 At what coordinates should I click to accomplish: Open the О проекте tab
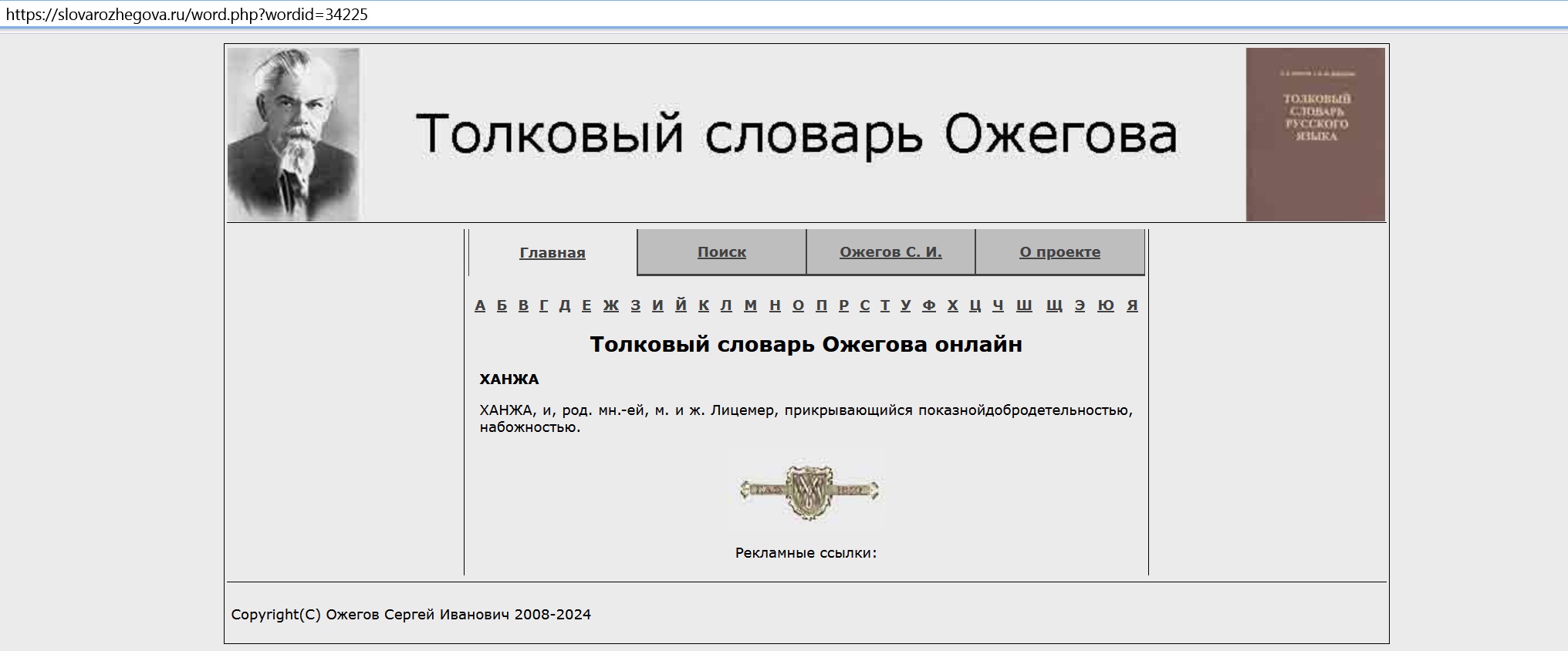(x=1059, y=252)
